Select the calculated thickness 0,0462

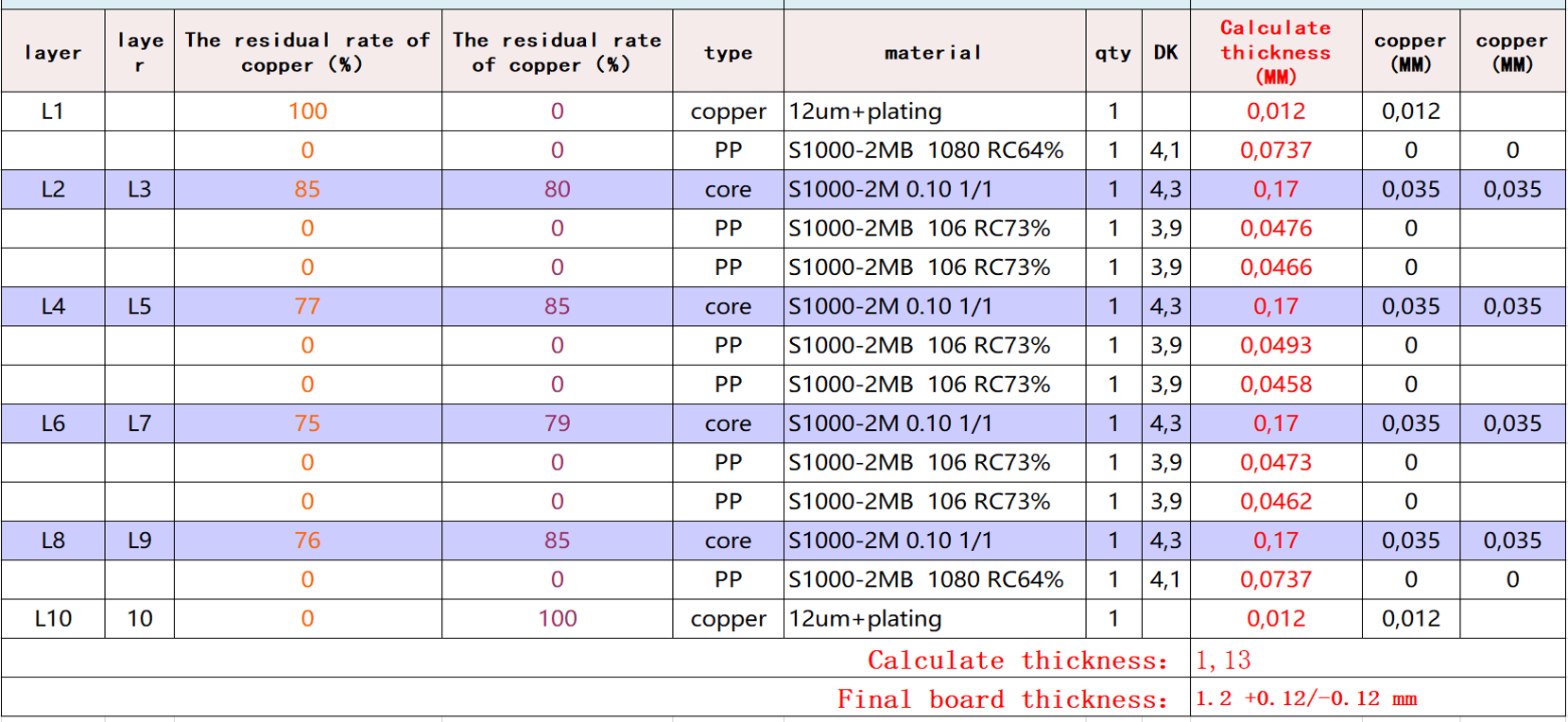click(1276, 502)
